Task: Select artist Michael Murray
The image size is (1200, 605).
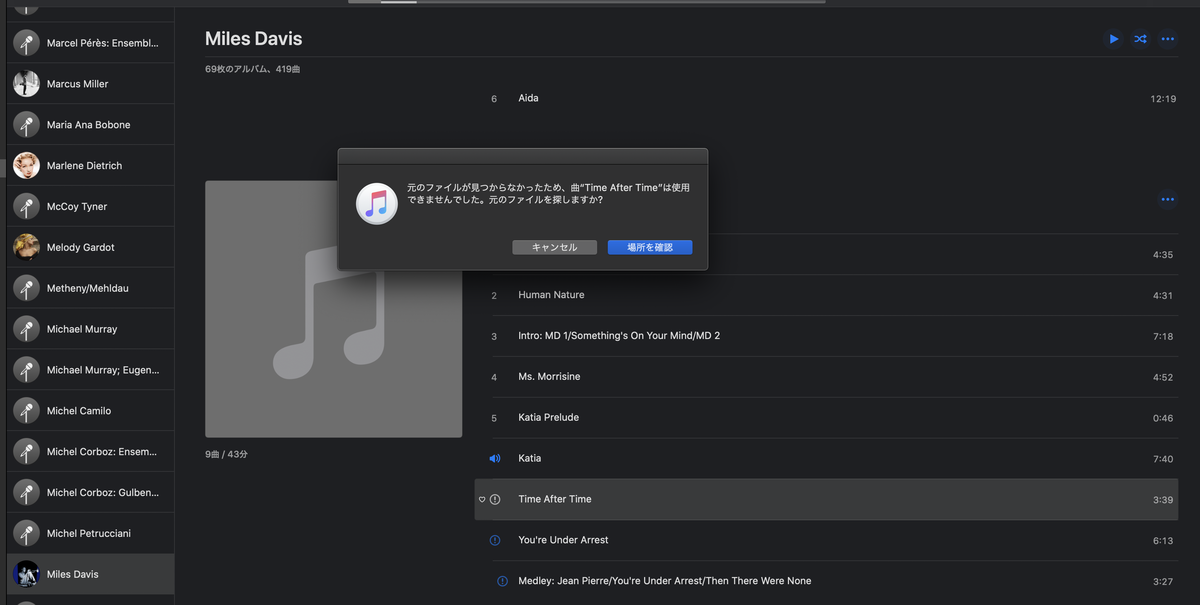Action: (x=91, y=329)
